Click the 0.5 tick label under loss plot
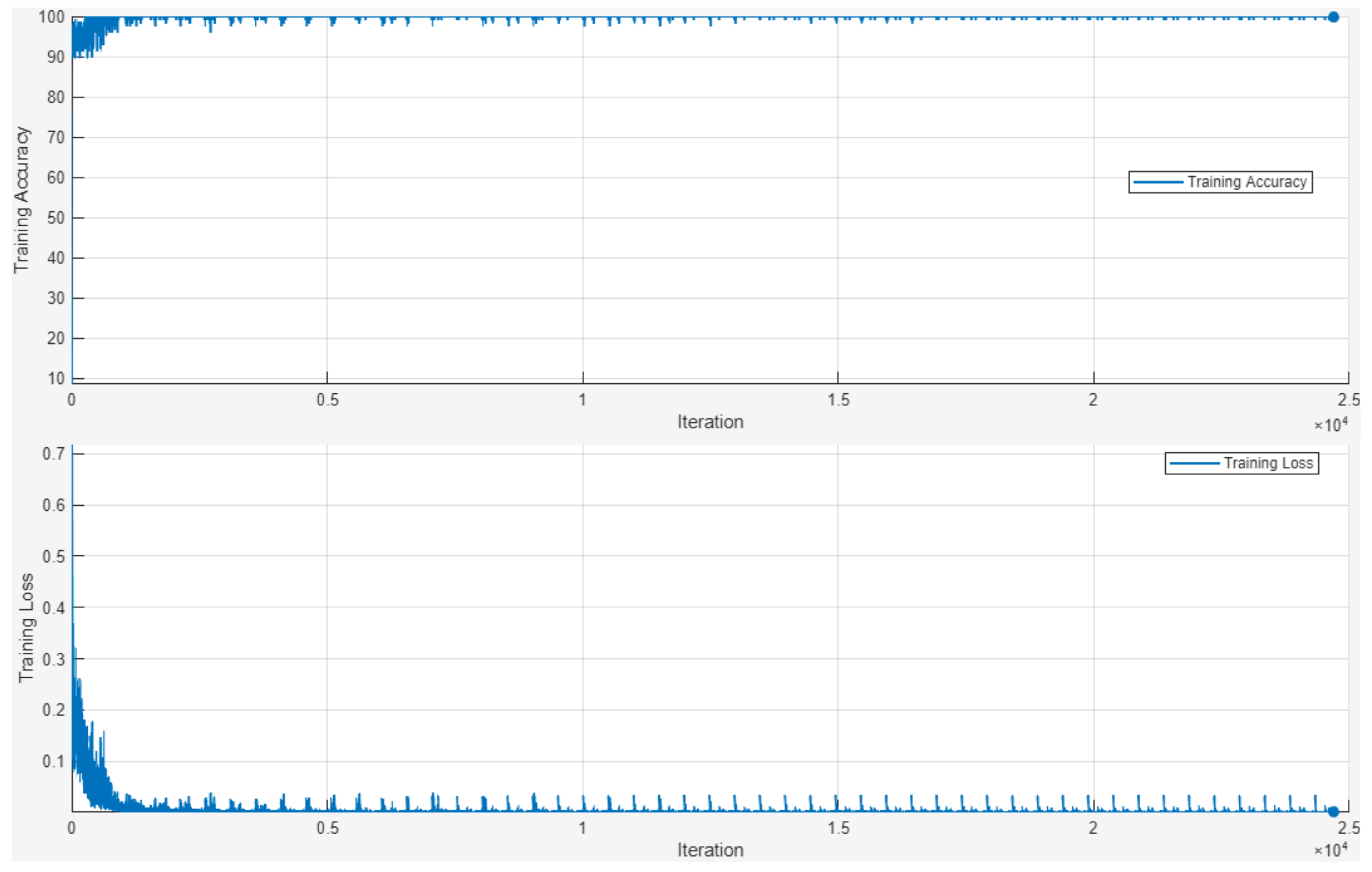1372x872 pixels. tap(327, 827)
